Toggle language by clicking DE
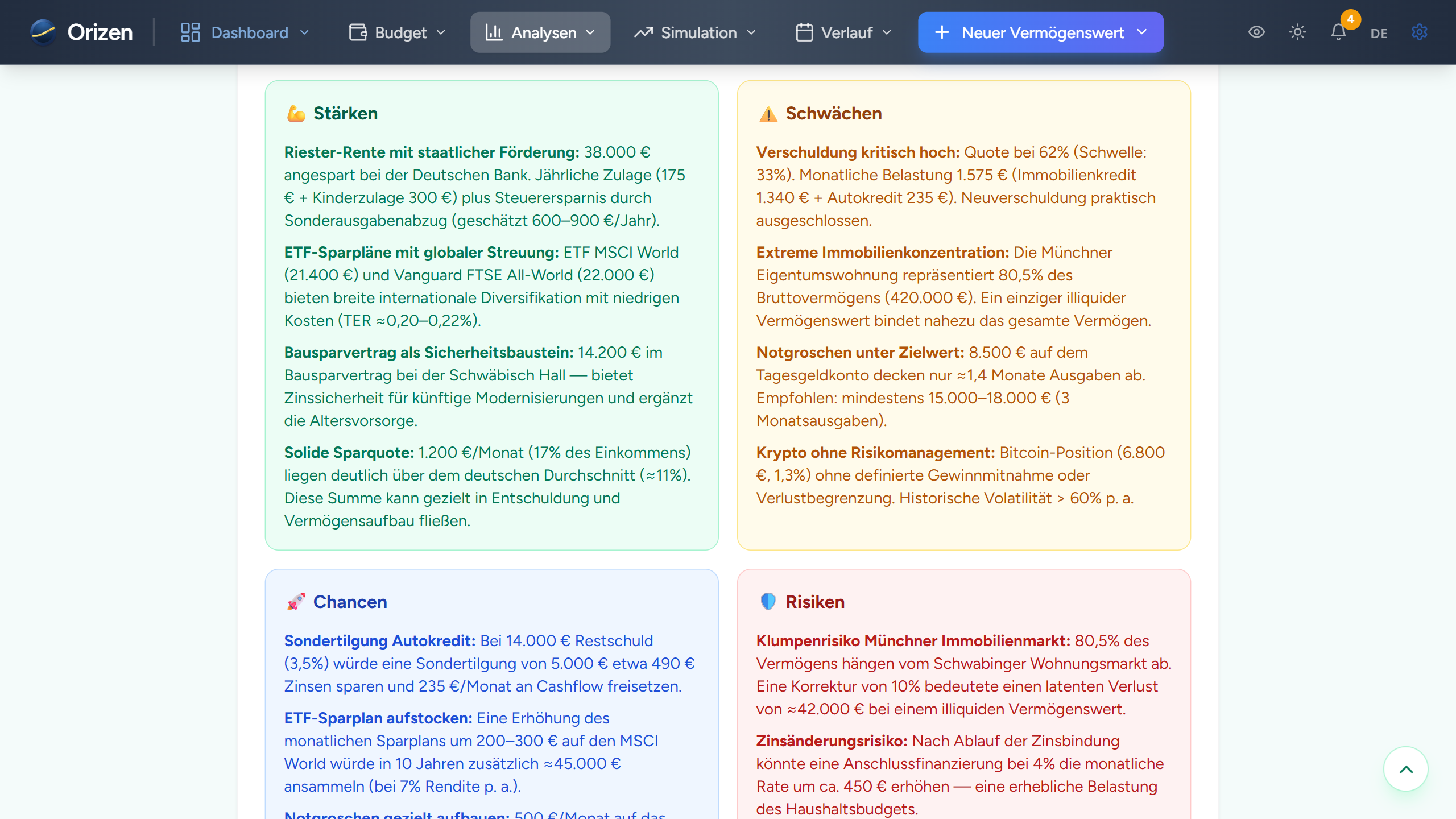The width and height of the screenshot is (1456, 819). pyautogui.click(x=1379, y=33)
